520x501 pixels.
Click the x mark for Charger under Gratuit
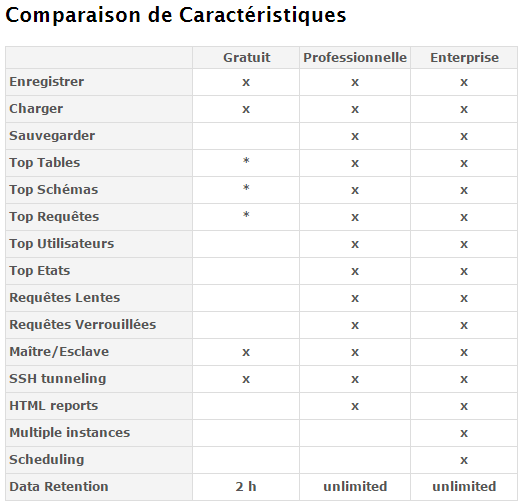coord(246,109)
